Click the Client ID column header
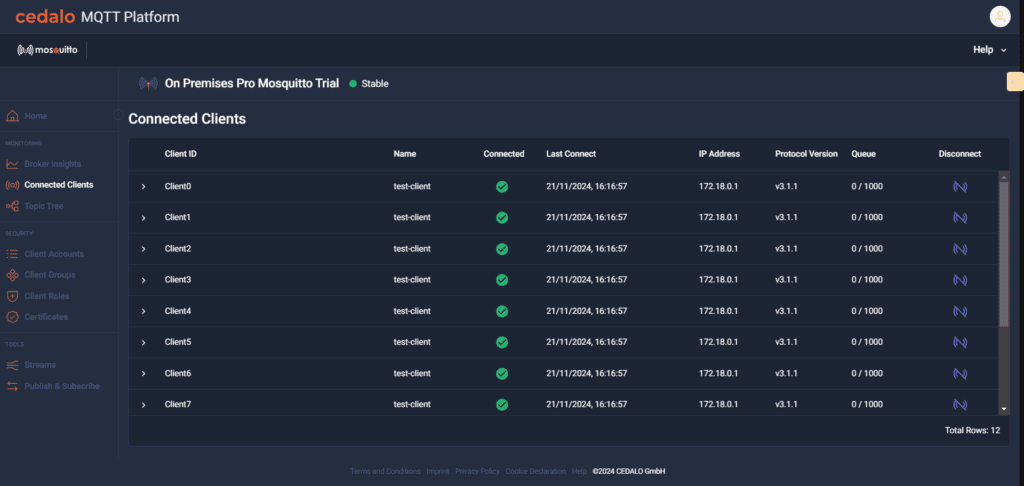The height and width of the screenshot is (486, 1024). coord(180,154)
